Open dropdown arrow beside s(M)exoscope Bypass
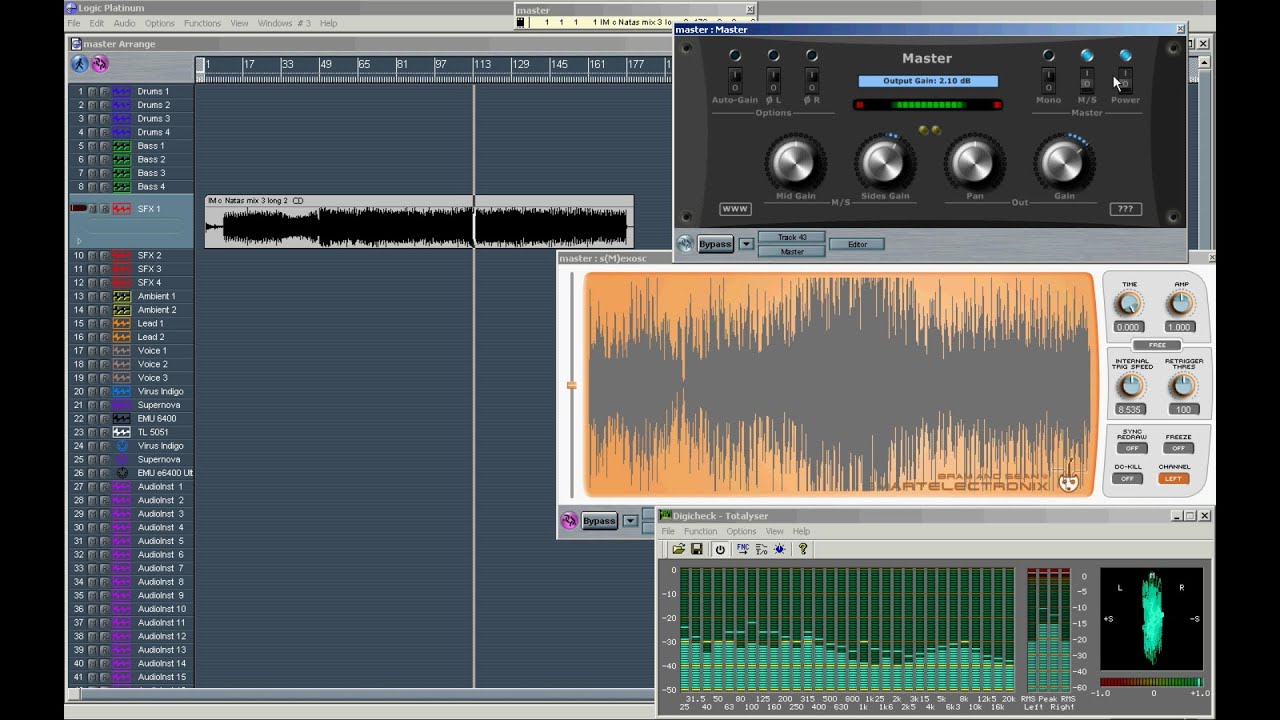 tap(630, 521)
